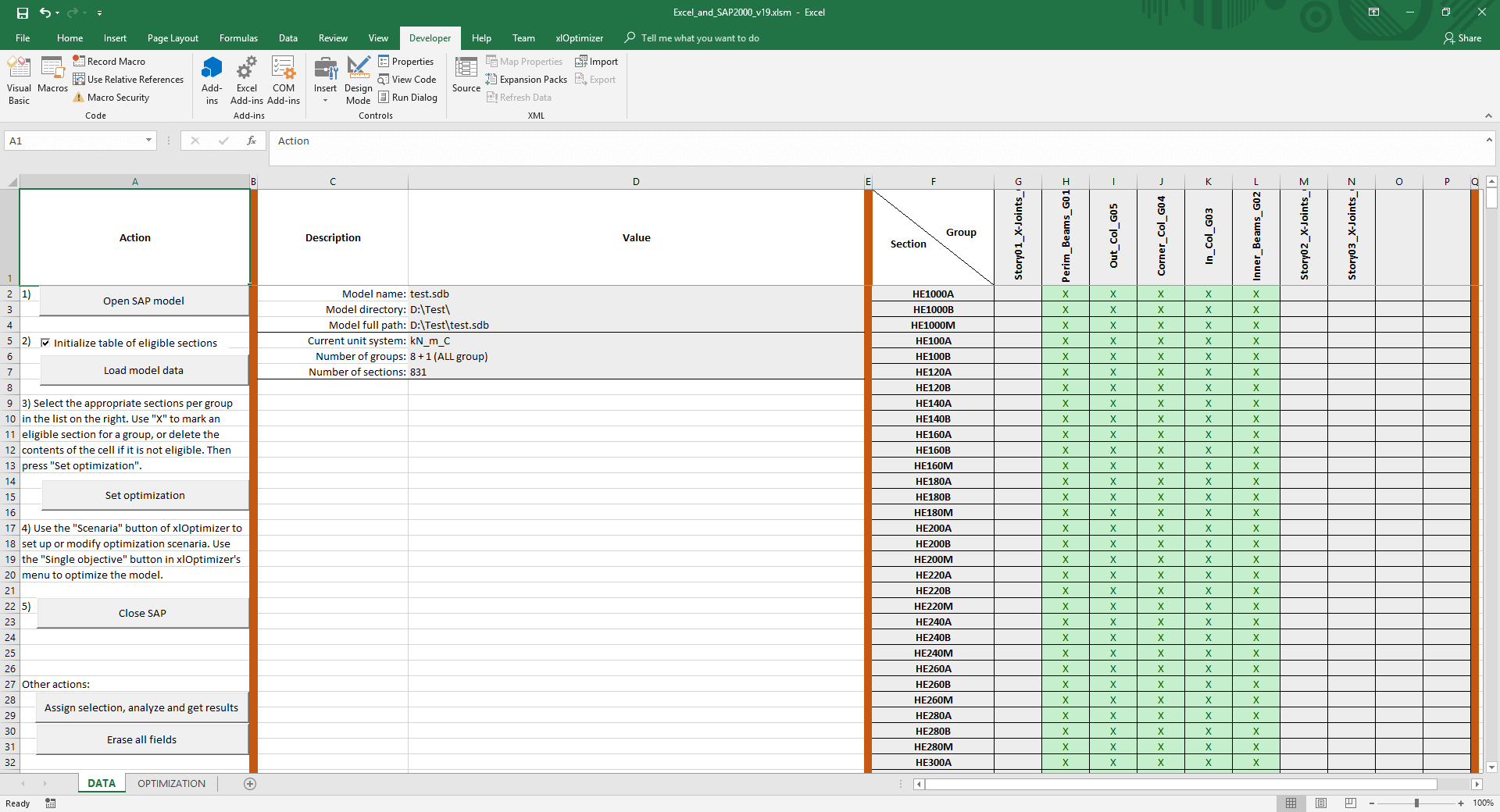1500x812 pixels.
Task: Switch to Page Layout view
Action: click(x=1321, y=803)
